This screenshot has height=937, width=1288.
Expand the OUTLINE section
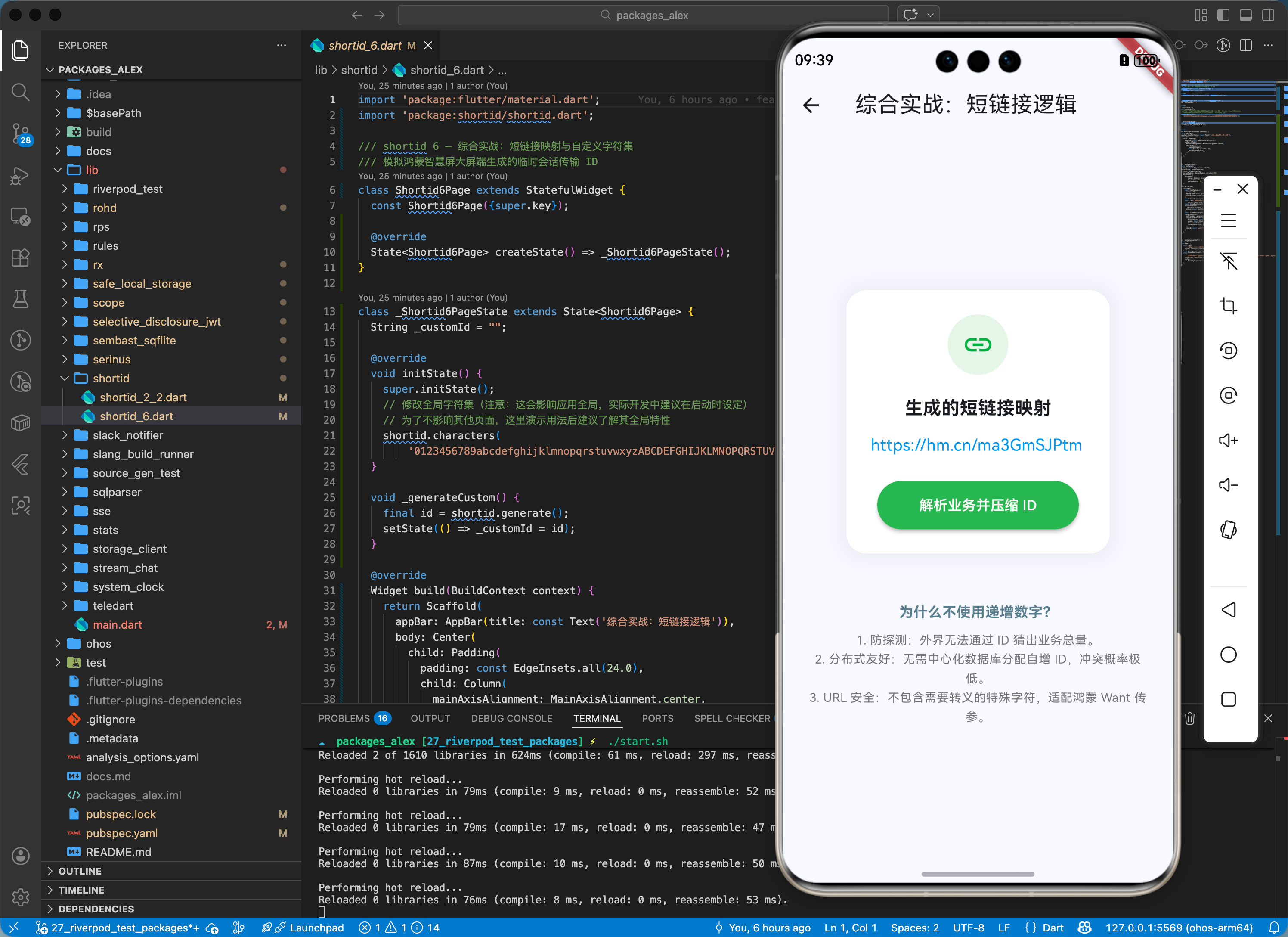80,871
